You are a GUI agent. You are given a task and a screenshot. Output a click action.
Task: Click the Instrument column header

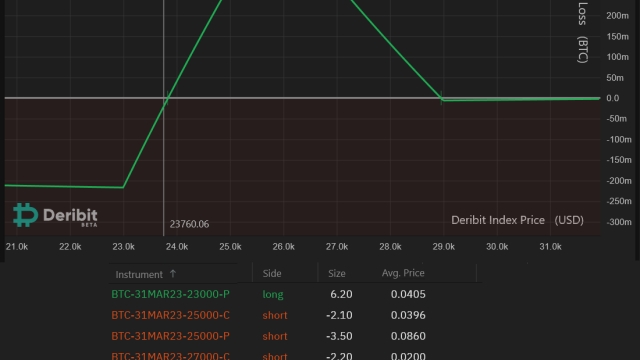click(139, 274)
